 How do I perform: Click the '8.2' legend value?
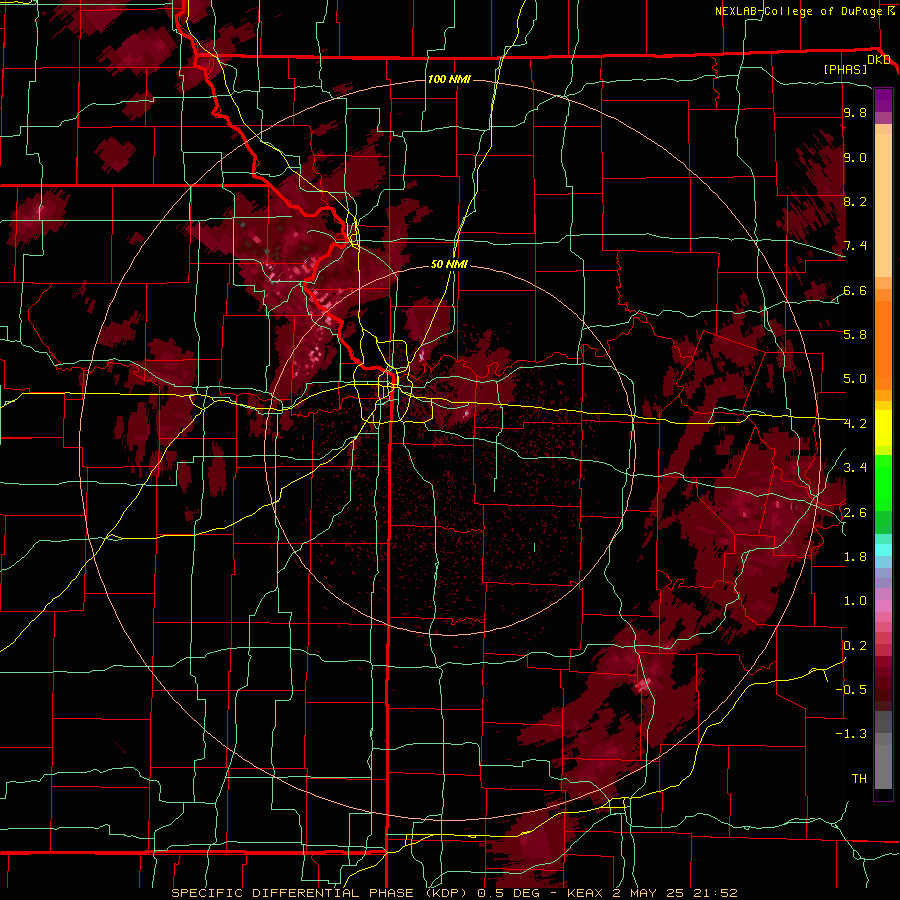(x=855, y=201)
